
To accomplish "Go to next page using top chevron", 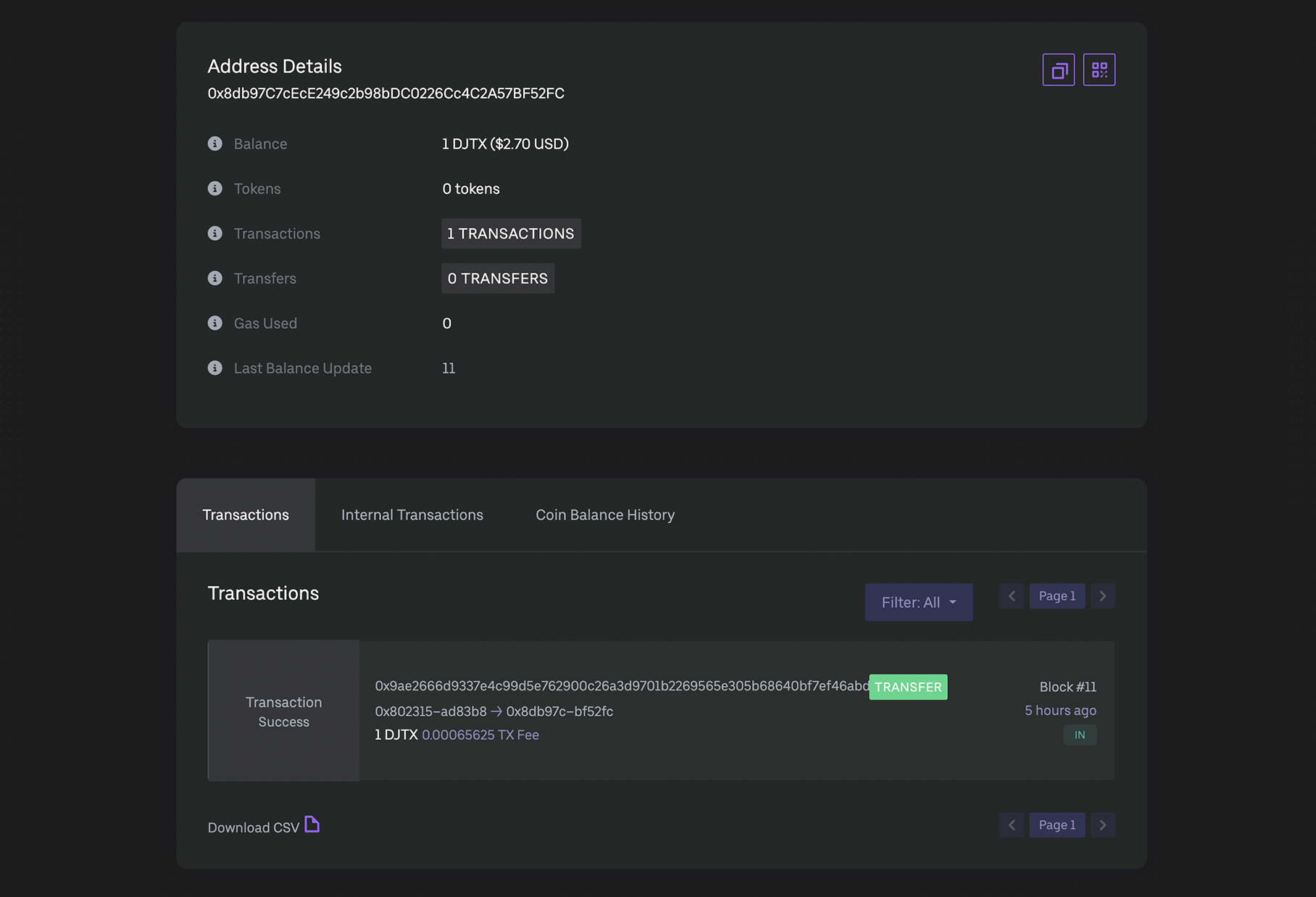I will [x=1102, y=596].
